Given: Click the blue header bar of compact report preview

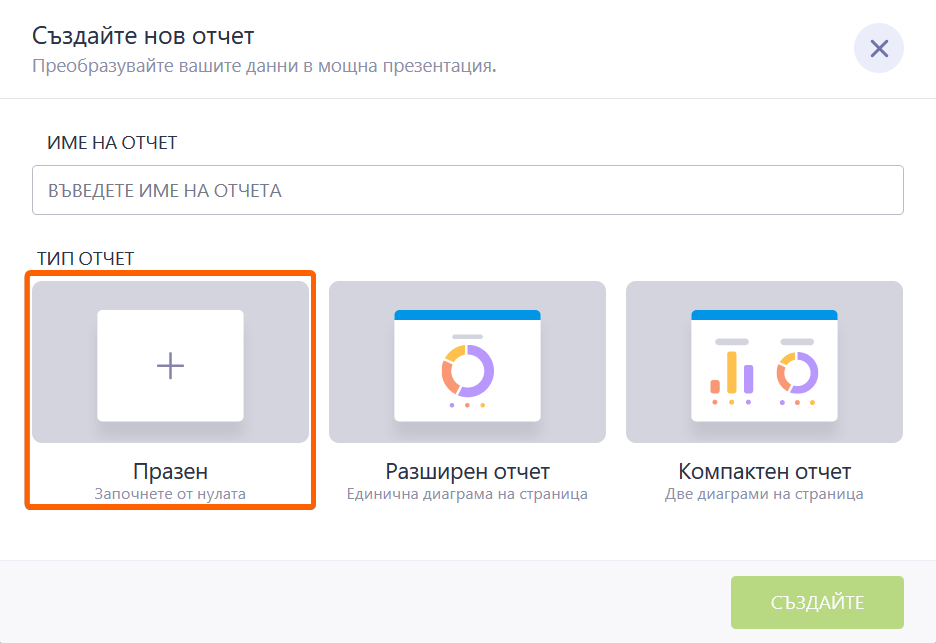Looking at the screenshot, I should point(764,315).
